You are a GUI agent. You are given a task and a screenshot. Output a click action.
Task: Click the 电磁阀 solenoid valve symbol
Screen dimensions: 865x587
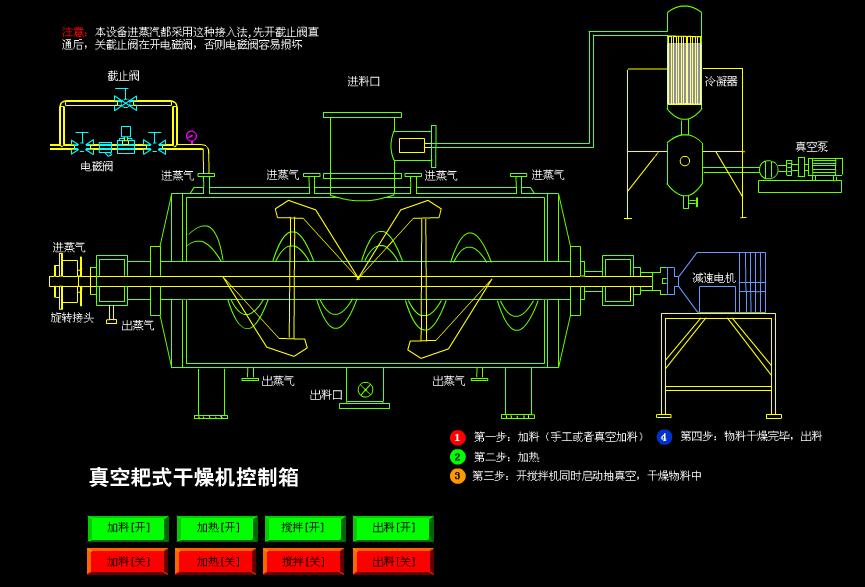click(126, 142)
